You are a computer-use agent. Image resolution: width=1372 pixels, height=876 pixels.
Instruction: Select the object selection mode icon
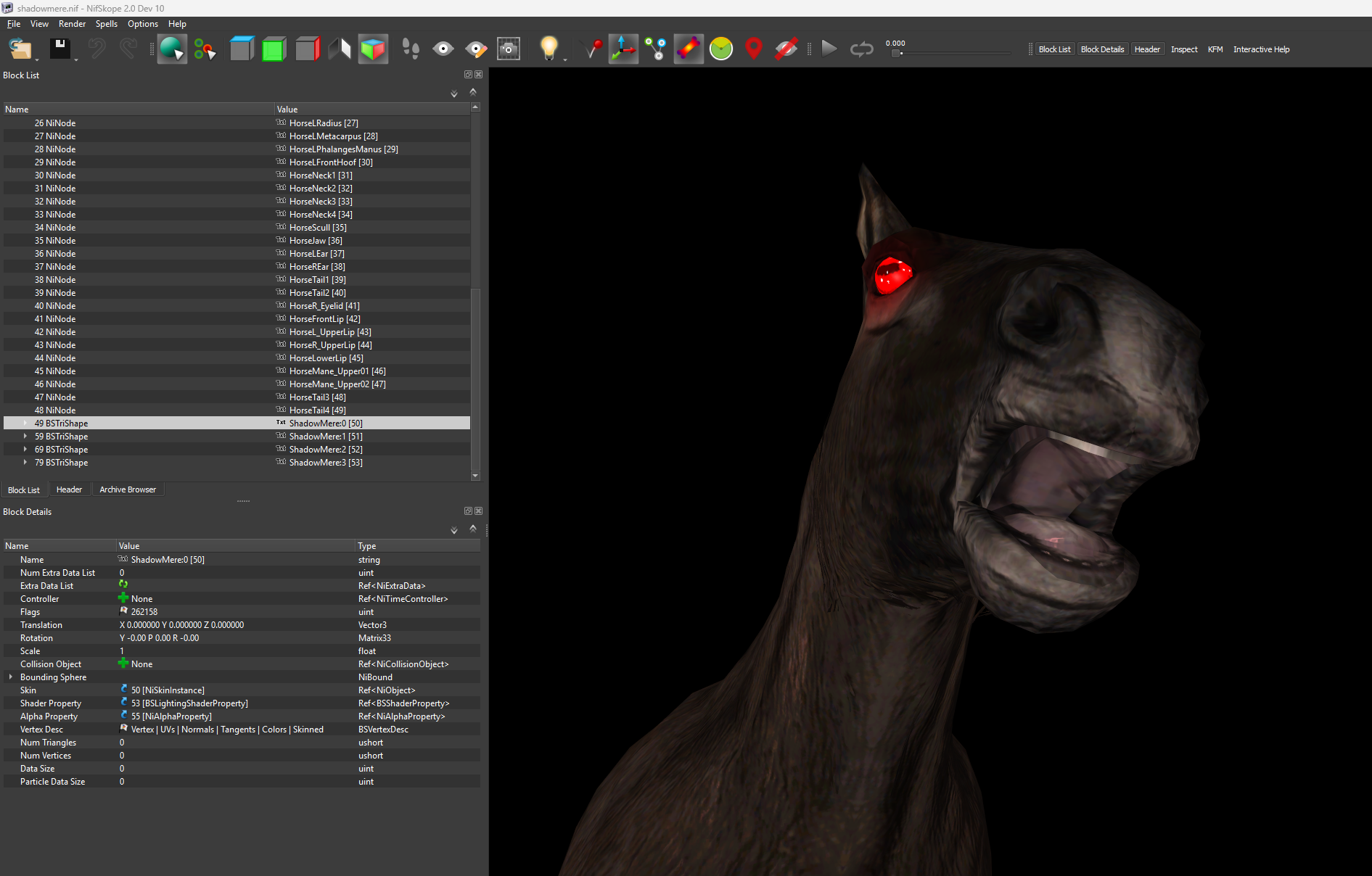(172, 49)
